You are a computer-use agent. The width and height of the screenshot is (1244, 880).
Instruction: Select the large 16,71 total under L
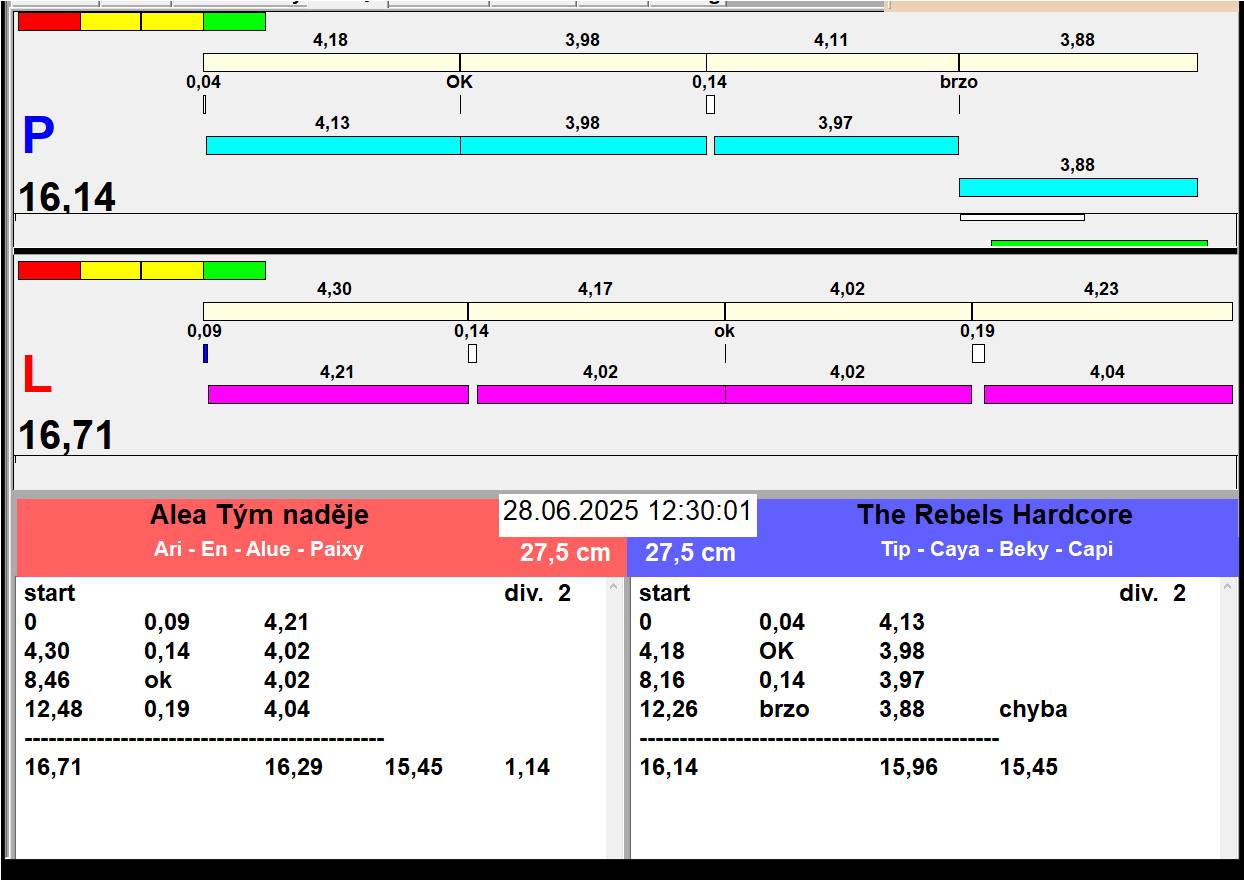tap(66, 436)
